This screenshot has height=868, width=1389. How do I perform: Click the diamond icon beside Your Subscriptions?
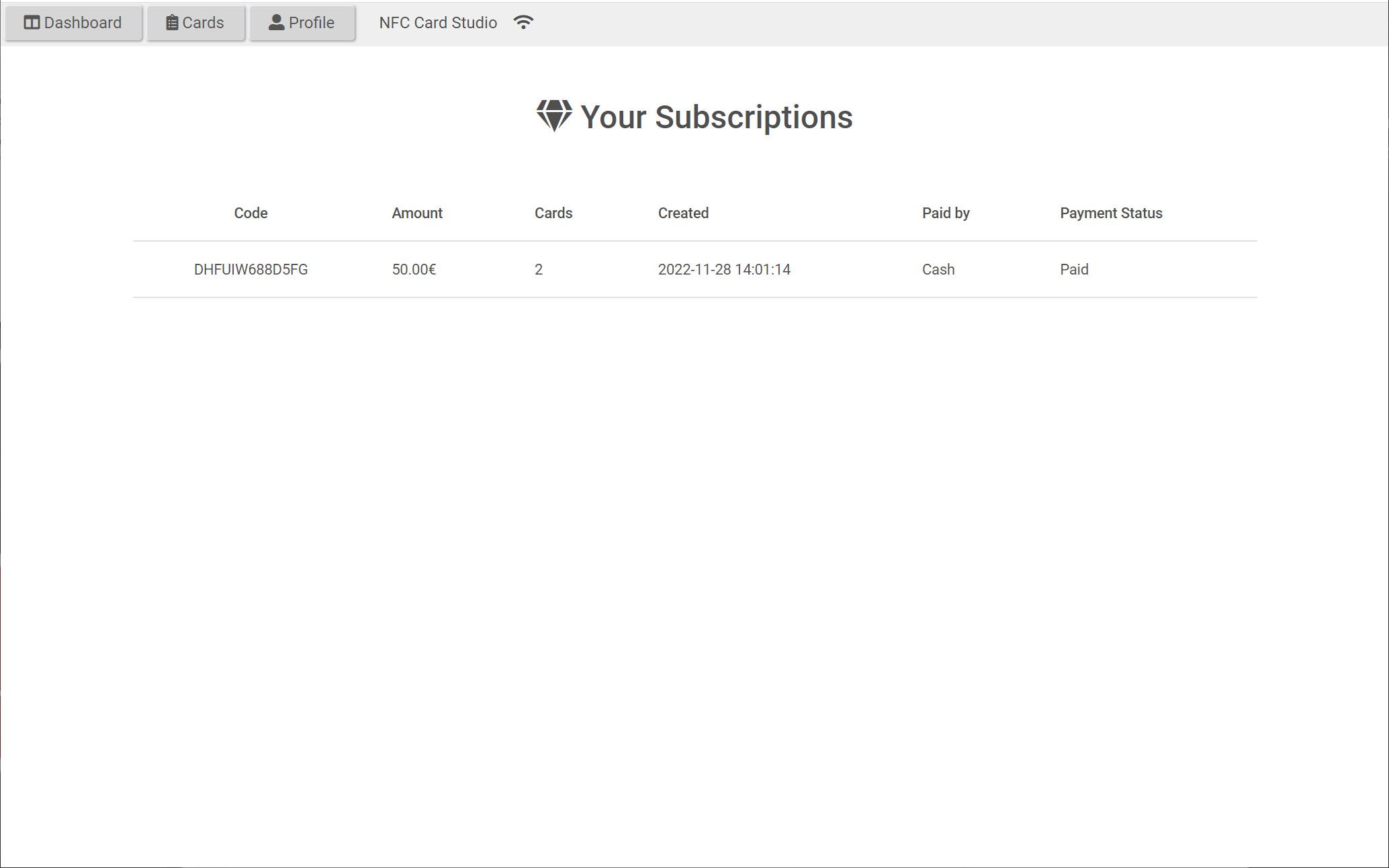point(554,116)
